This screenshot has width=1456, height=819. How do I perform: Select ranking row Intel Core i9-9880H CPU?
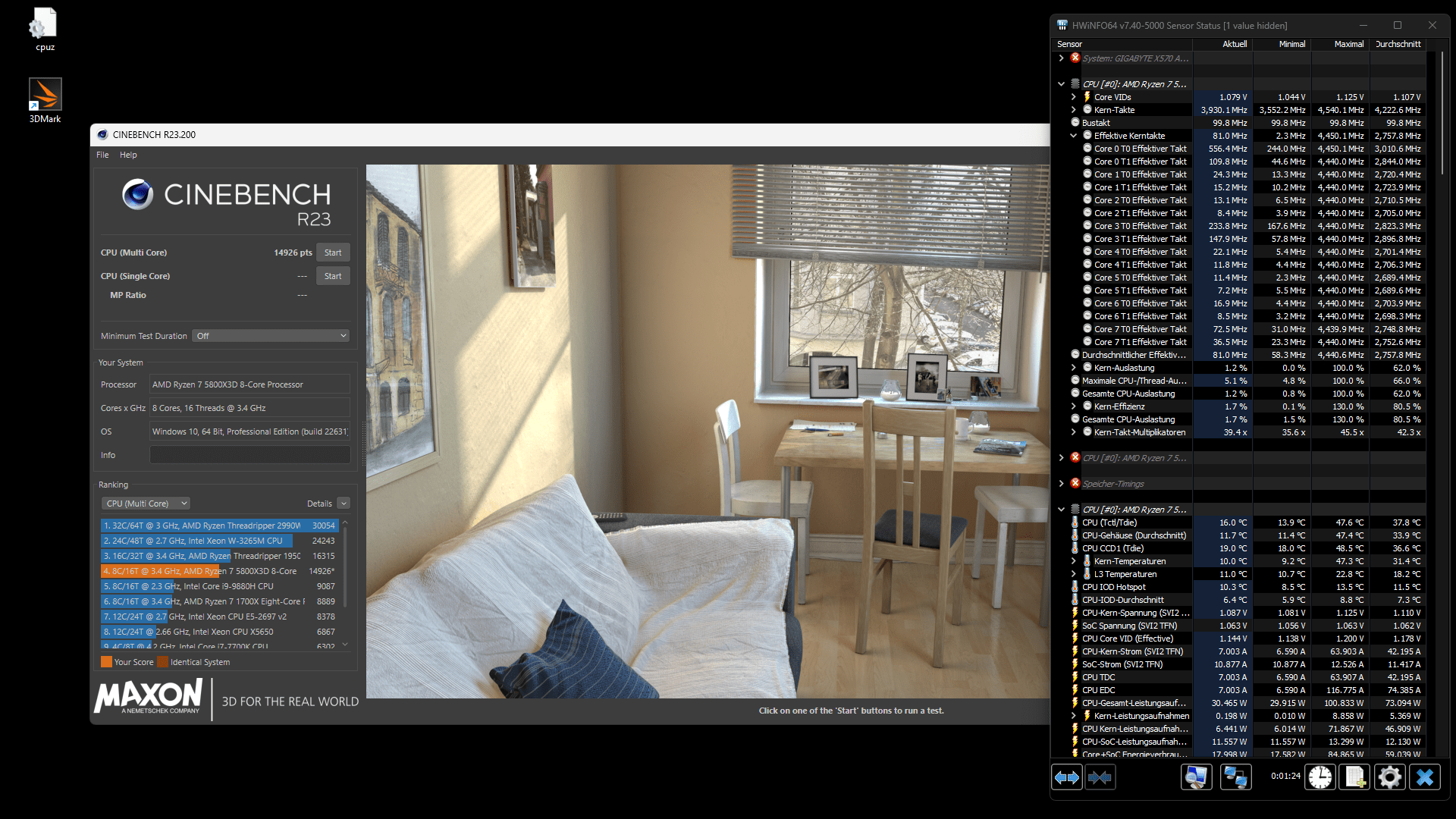[x=219, y=586]
